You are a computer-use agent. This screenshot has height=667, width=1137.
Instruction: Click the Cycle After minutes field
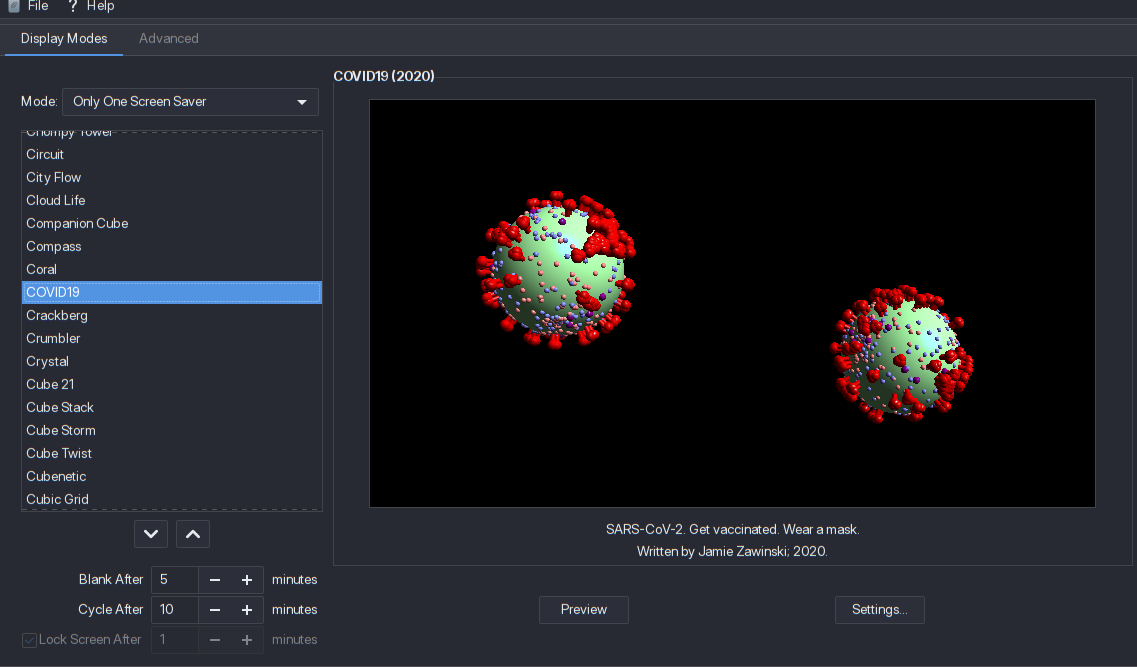[174, 610]
